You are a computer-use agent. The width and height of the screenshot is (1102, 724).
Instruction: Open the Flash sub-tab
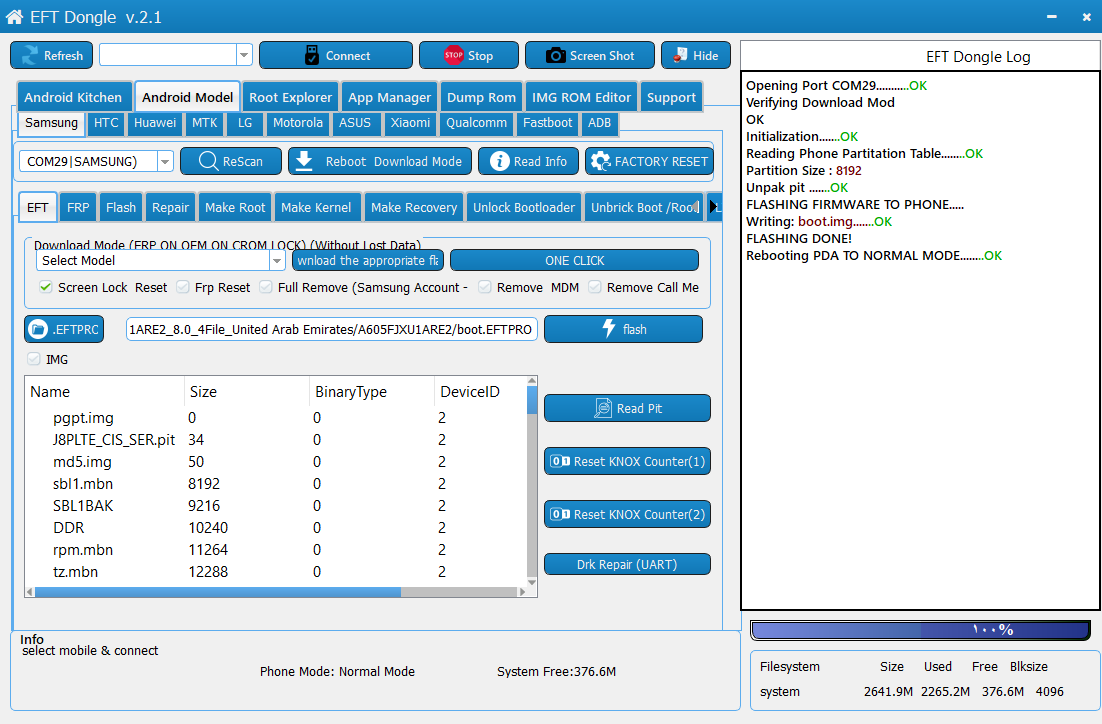121,207
